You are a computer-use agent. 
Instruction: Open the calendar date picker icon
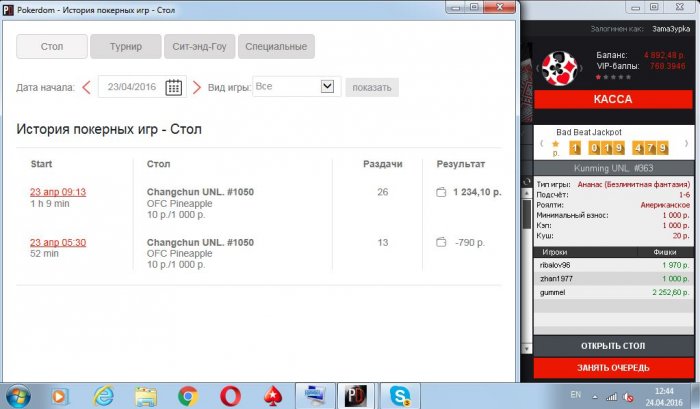[173, 87]
